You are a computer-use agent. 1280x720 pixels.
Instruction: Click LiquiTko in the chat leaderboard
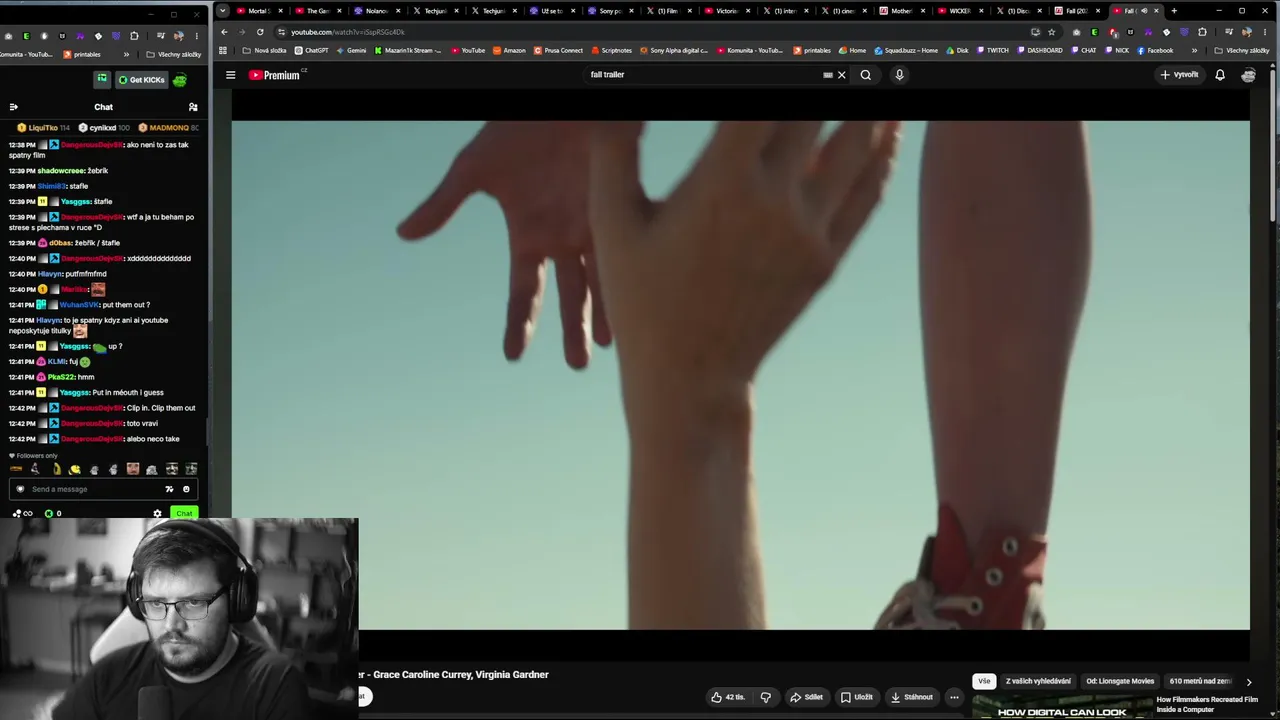coord(43,128)
